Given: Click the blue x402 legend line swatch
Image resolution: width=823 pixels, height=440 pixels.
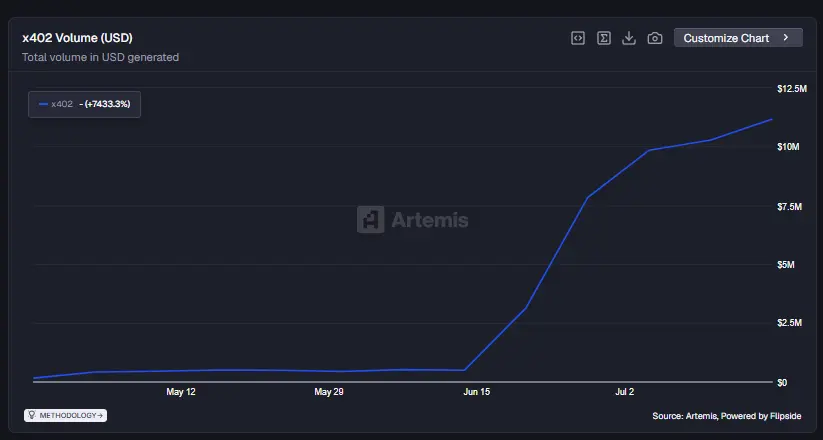Looking at the screenshot, I should pos(44,104).
